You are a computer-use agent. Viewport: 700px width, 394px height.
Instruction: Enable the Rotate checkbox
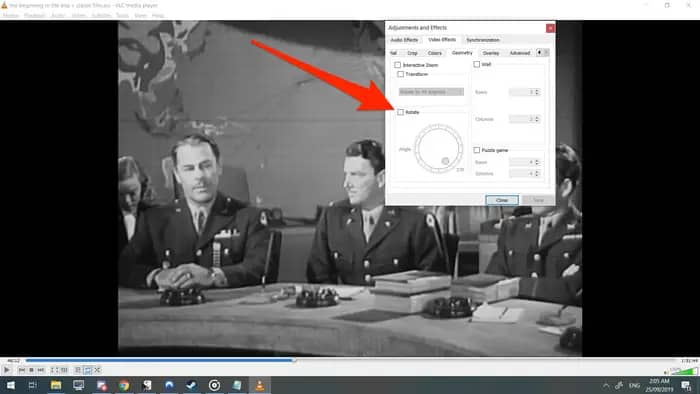[x=400, y=112]
